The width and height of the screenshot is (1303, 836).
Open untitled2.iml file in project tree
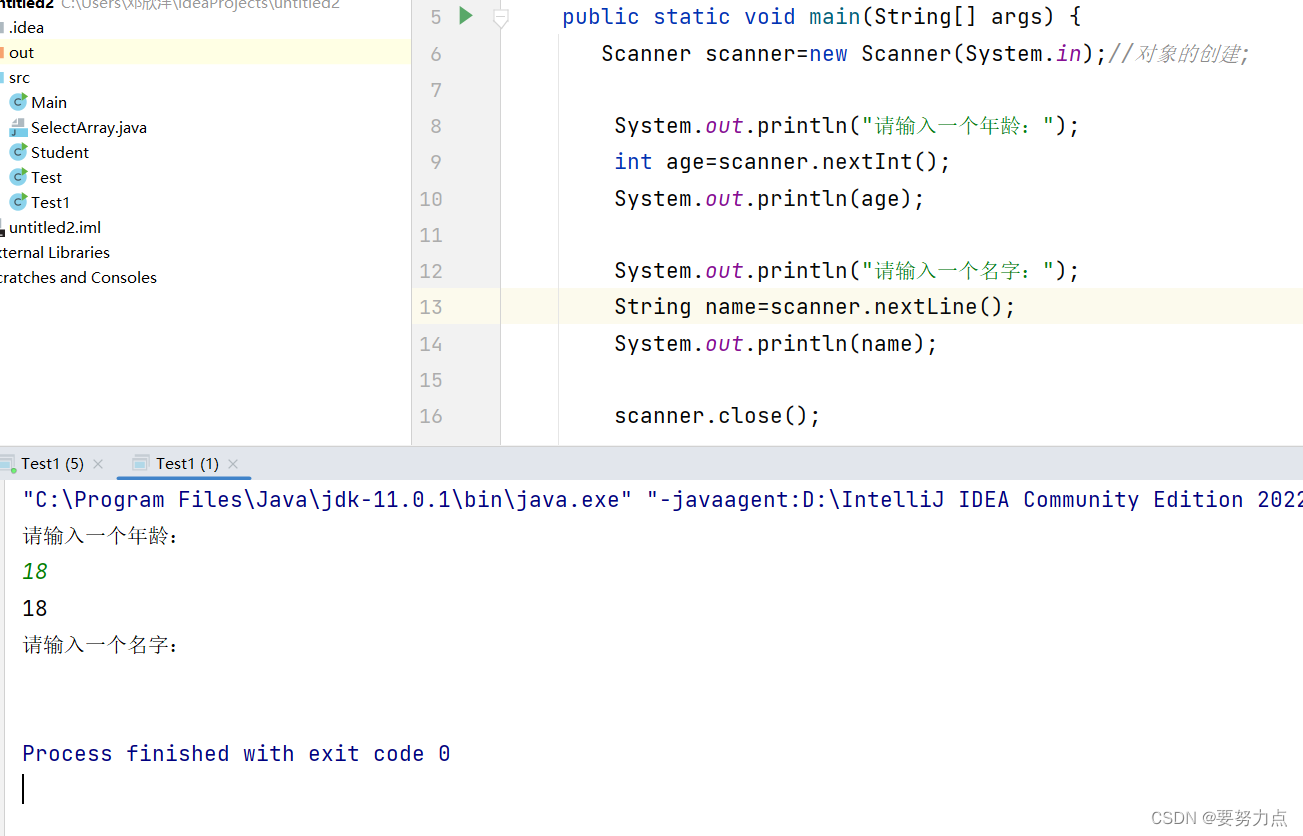pos(55,227)
